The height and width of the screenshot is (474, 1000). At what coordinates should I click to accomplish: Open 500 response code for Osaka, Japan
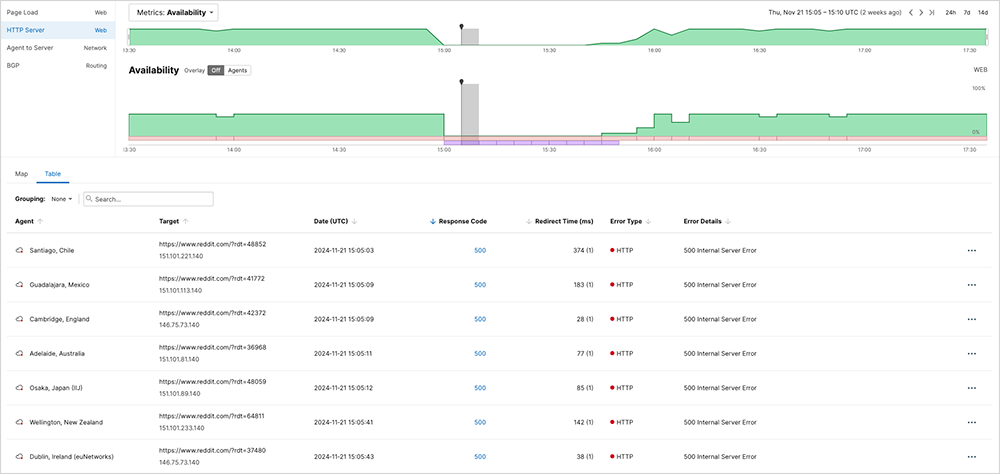click(480, 388)
